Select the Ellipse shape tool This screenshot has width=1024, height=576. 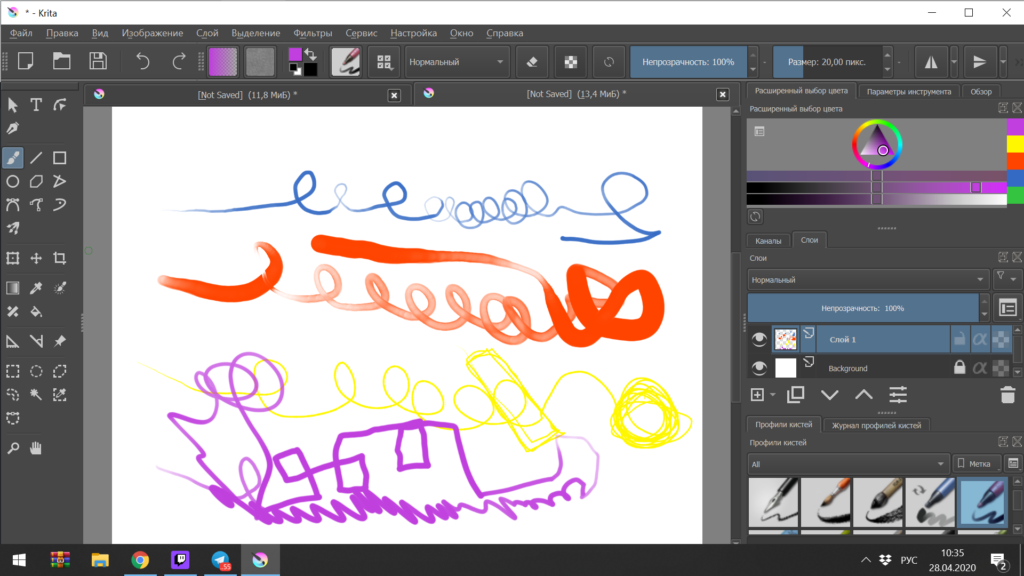(x=13, y=182)
